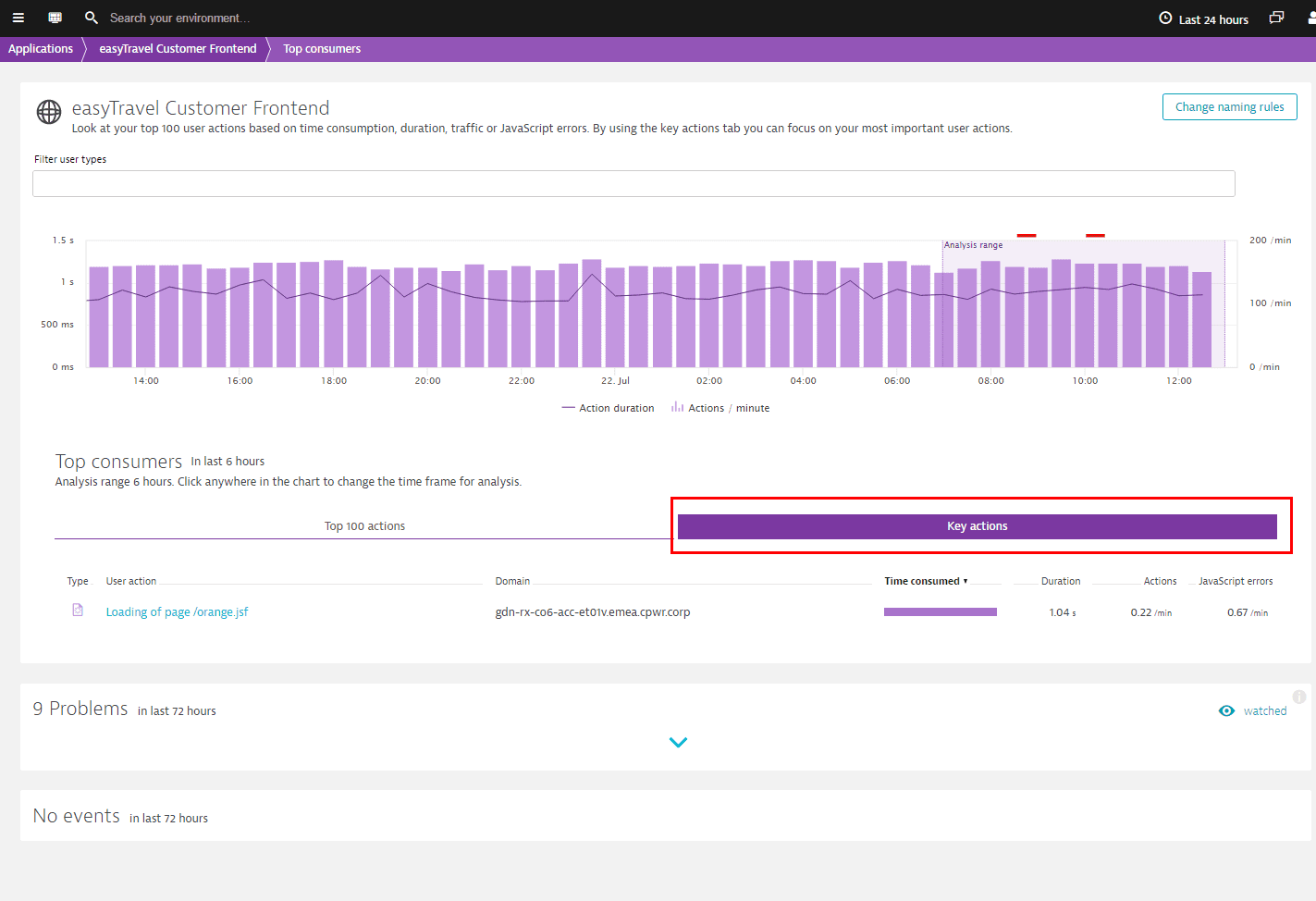Click the first red problem marker above chart
Screen dimensions: 1316x901
1027,236
